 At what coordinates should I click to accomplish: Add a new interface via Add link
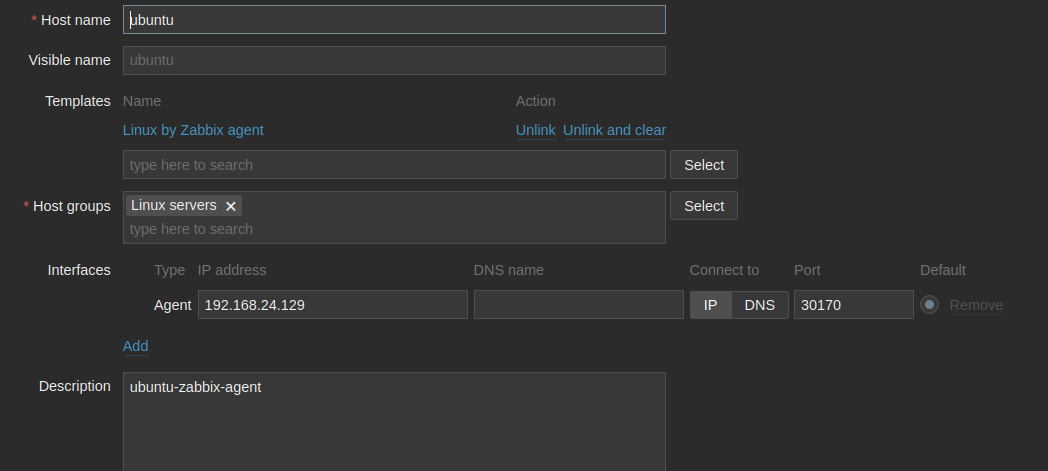(x=135, y=346)
